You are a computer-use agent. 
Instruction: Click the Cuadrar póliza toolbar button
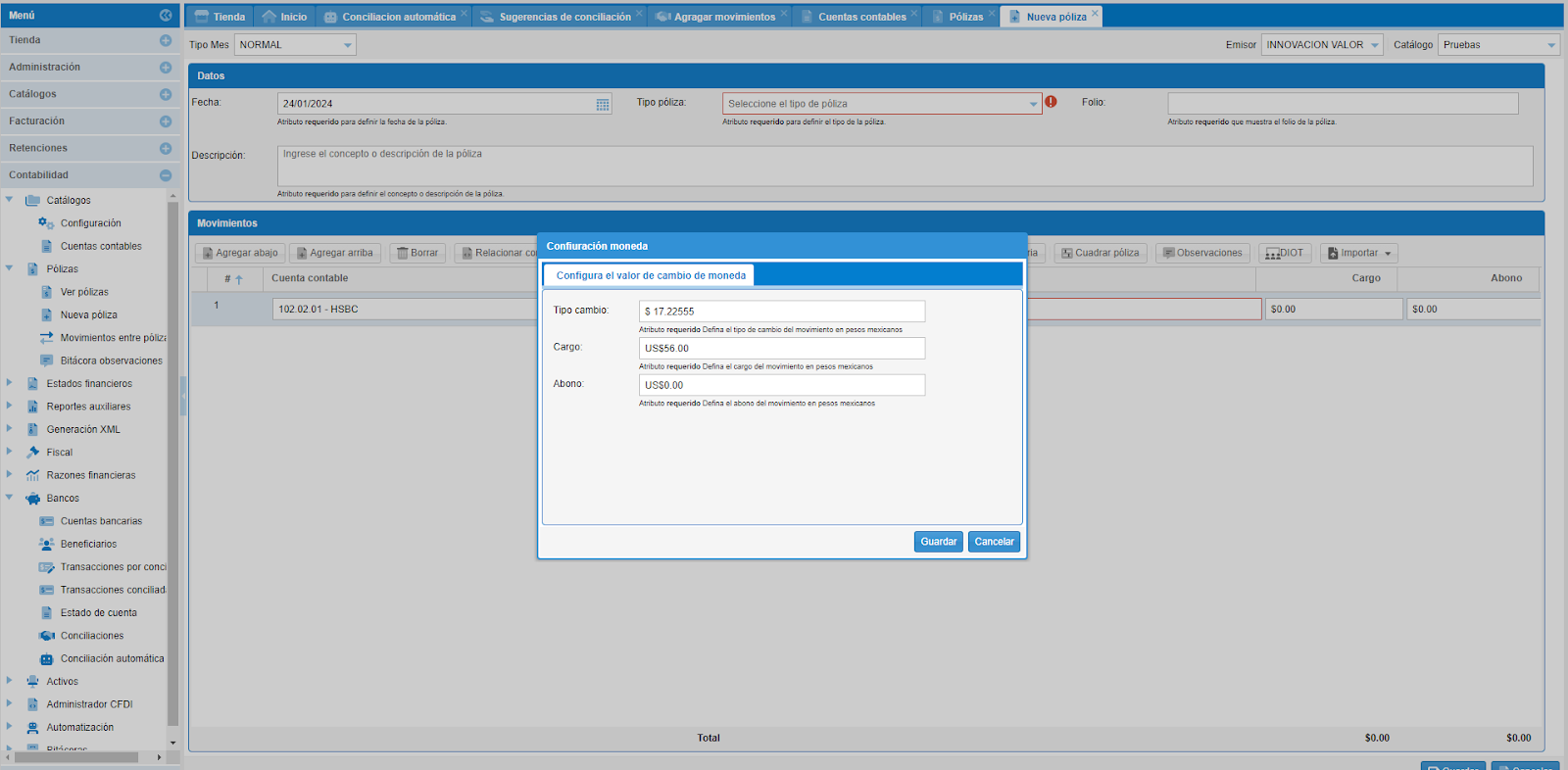[x=1100, y=253]
